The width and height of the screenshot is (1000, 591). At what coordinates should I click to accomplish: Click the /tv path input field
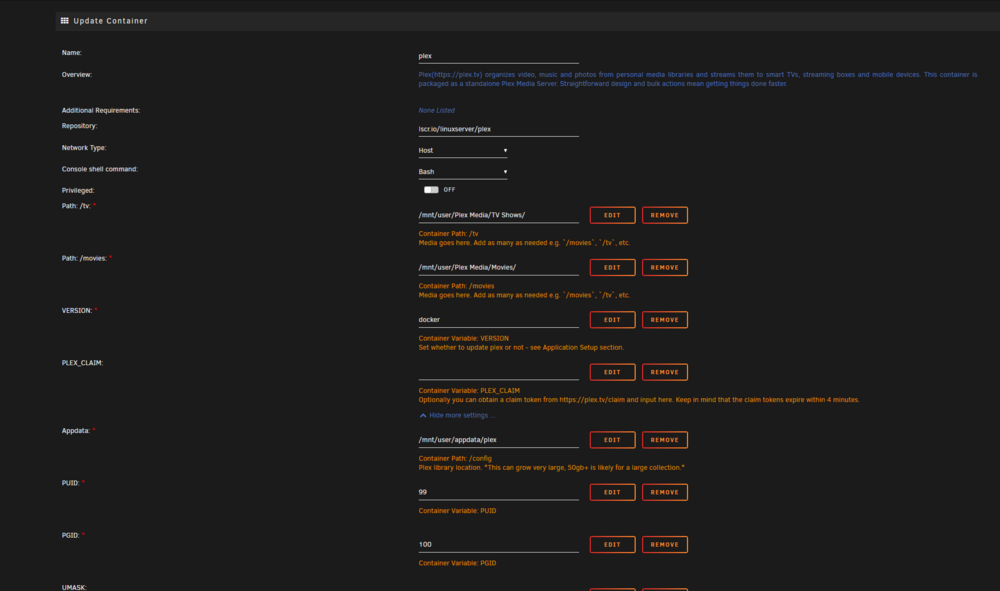(498, 215)
